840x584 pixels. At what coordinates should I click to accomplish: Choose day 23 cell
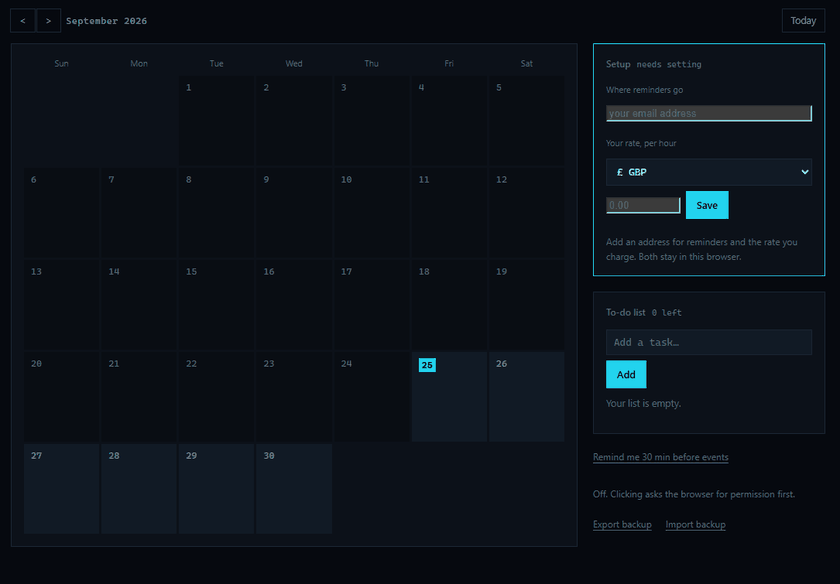tap(294, 396)
